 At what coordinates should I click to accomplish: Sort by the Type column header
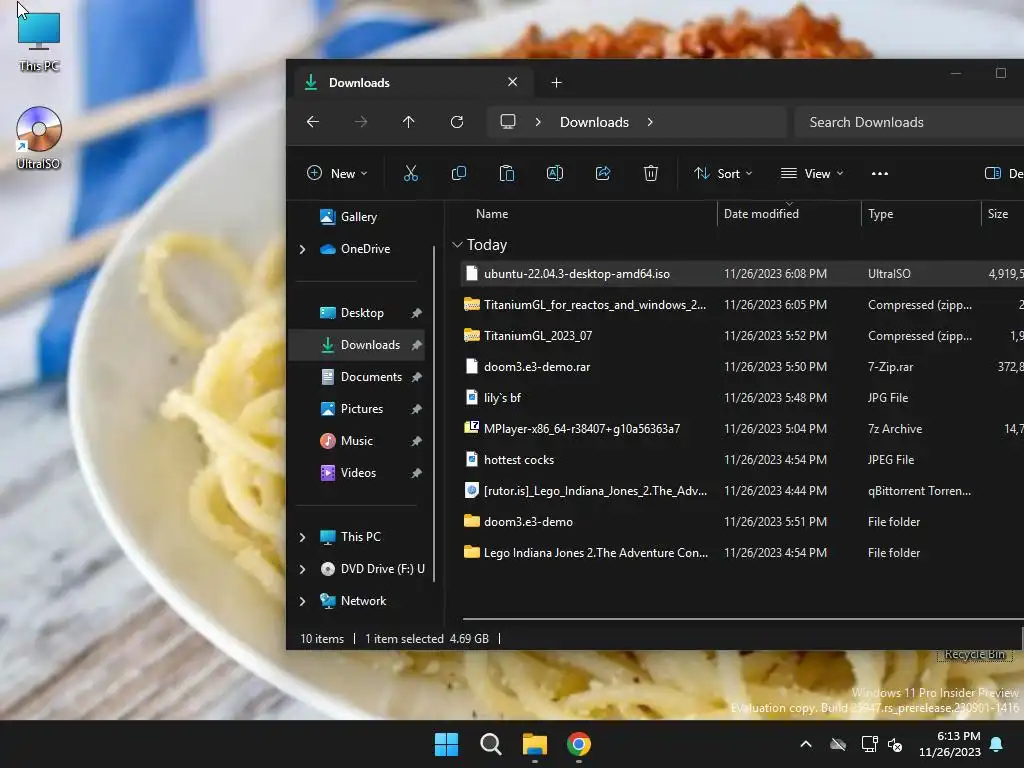(880, 214)
